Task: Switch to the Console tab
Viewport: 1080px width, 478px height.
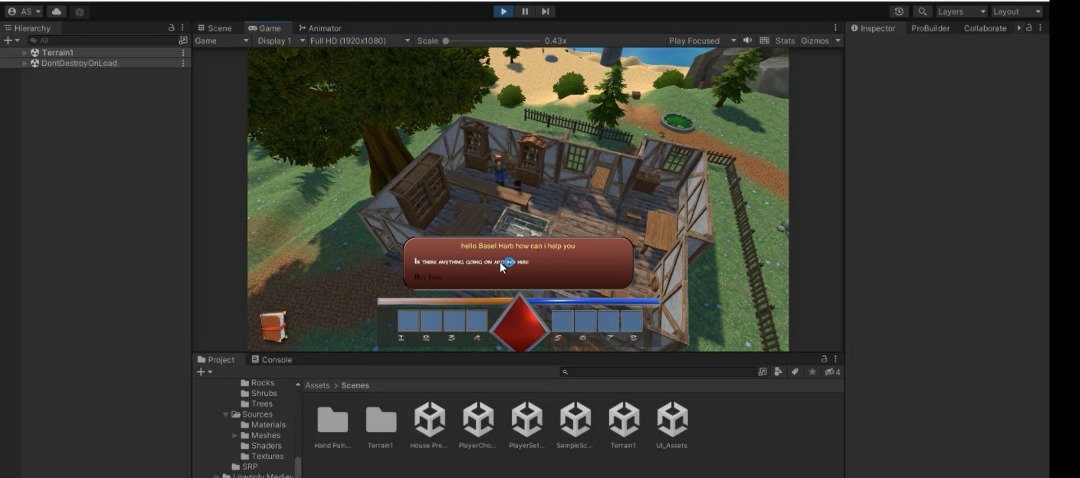Action: (x=271, y=360)
